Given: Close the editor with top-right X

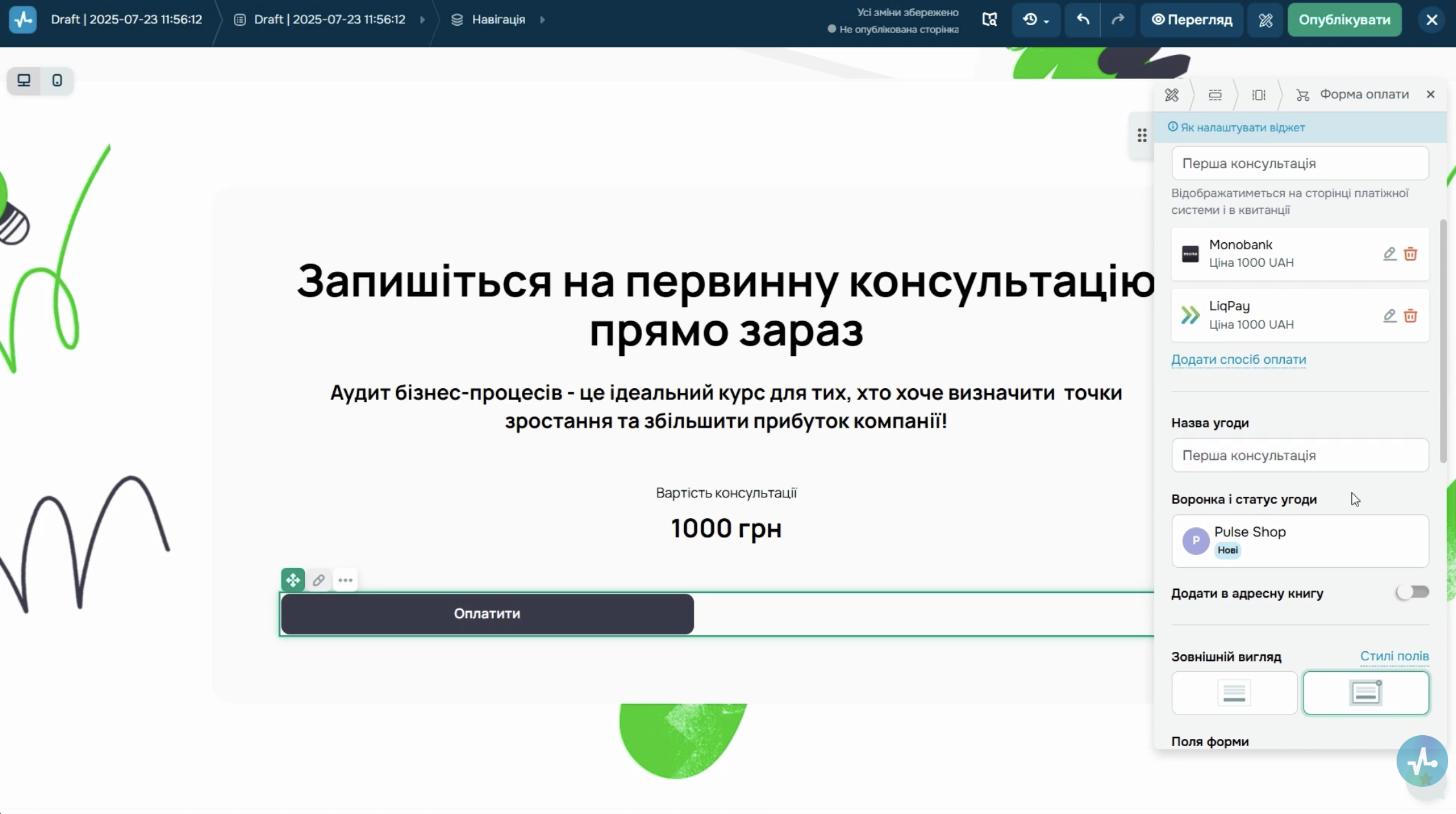Looking at the screenshot, I should 1431,19.
